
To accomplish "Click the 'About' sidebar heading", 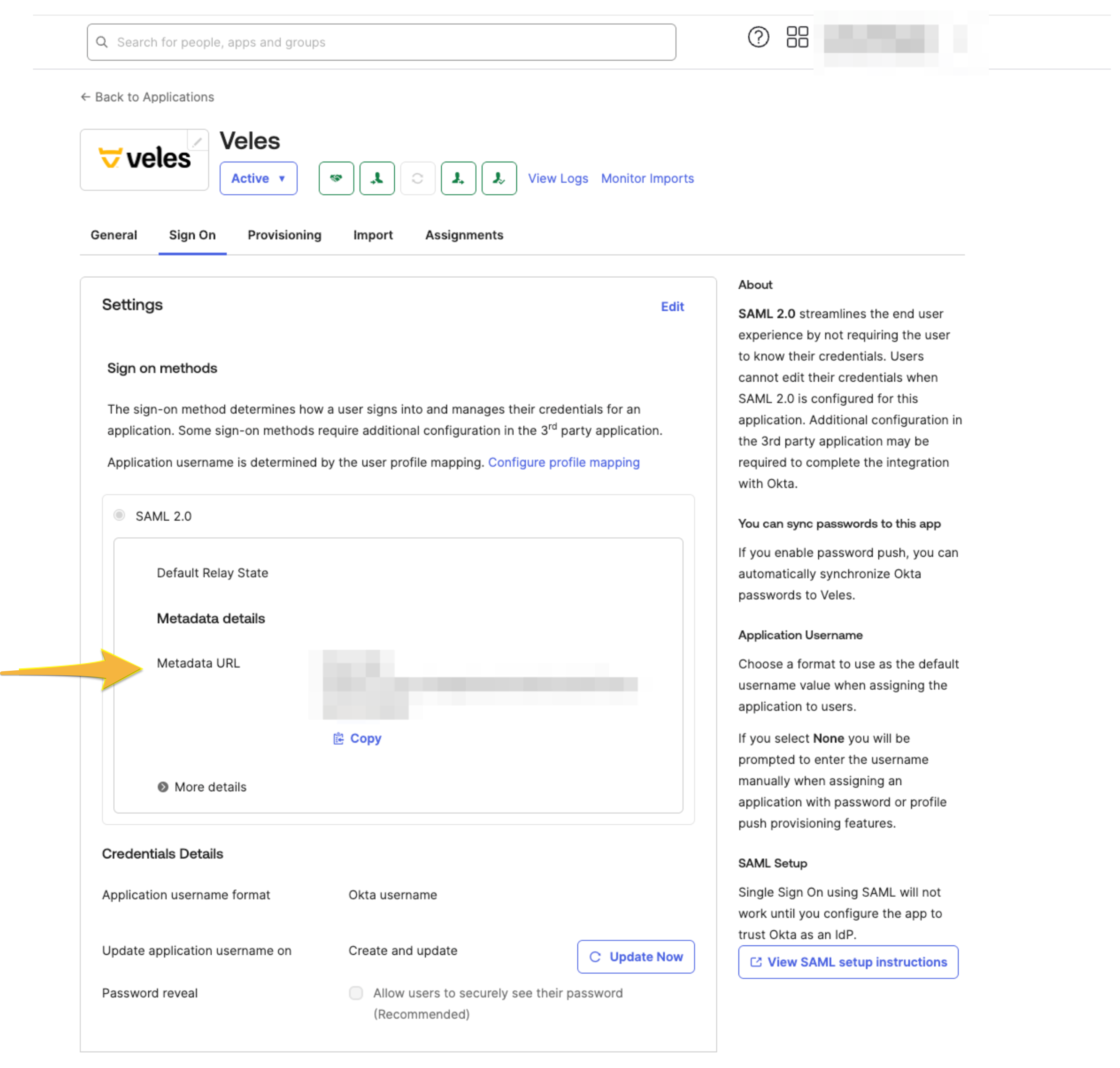I will click(755, 285).
